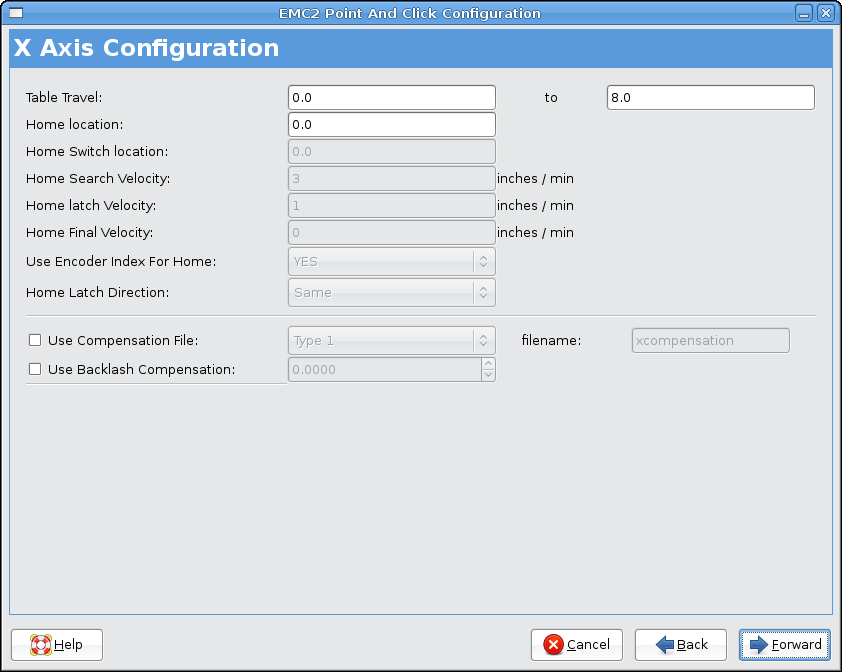The image size is (842, 672).
Task: Increase backlash compensation value with up arrow
Action: 488,364
